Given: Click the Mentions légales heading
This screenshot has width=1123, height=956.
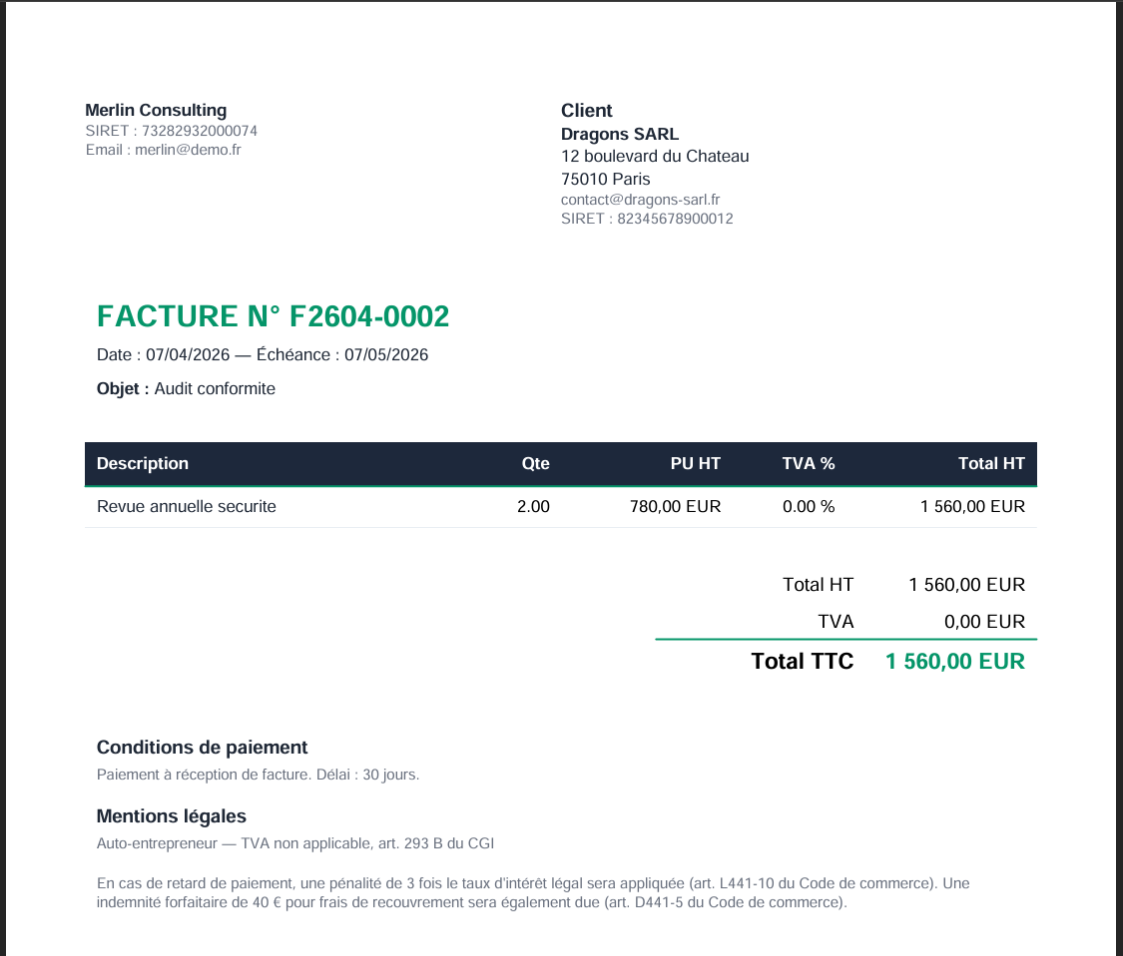Looking at the screenshot, I should click(x=171, y=816).
